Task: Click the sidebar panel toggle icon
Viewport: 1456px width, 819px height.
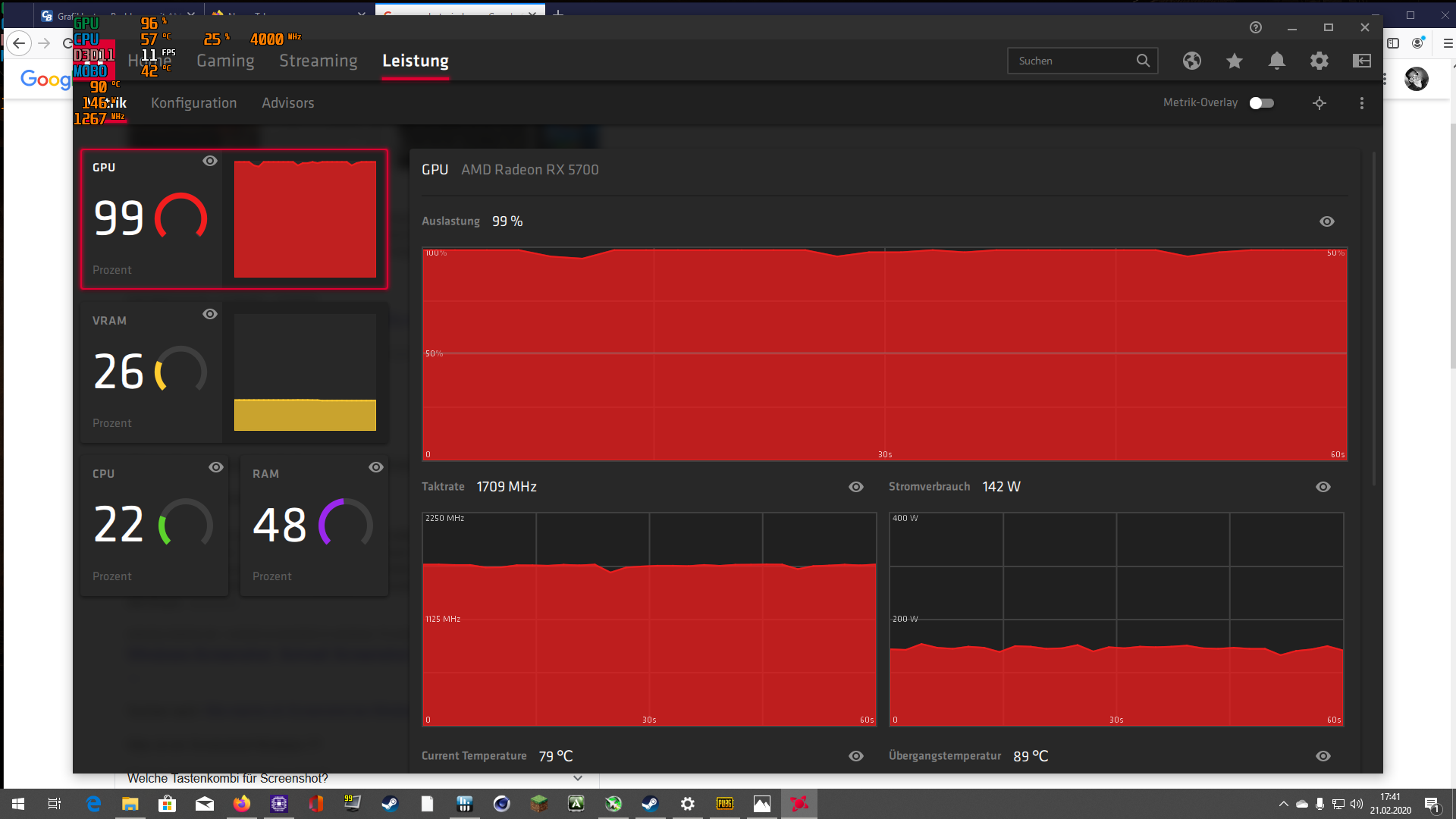Action: click(x=1361, y=61)
